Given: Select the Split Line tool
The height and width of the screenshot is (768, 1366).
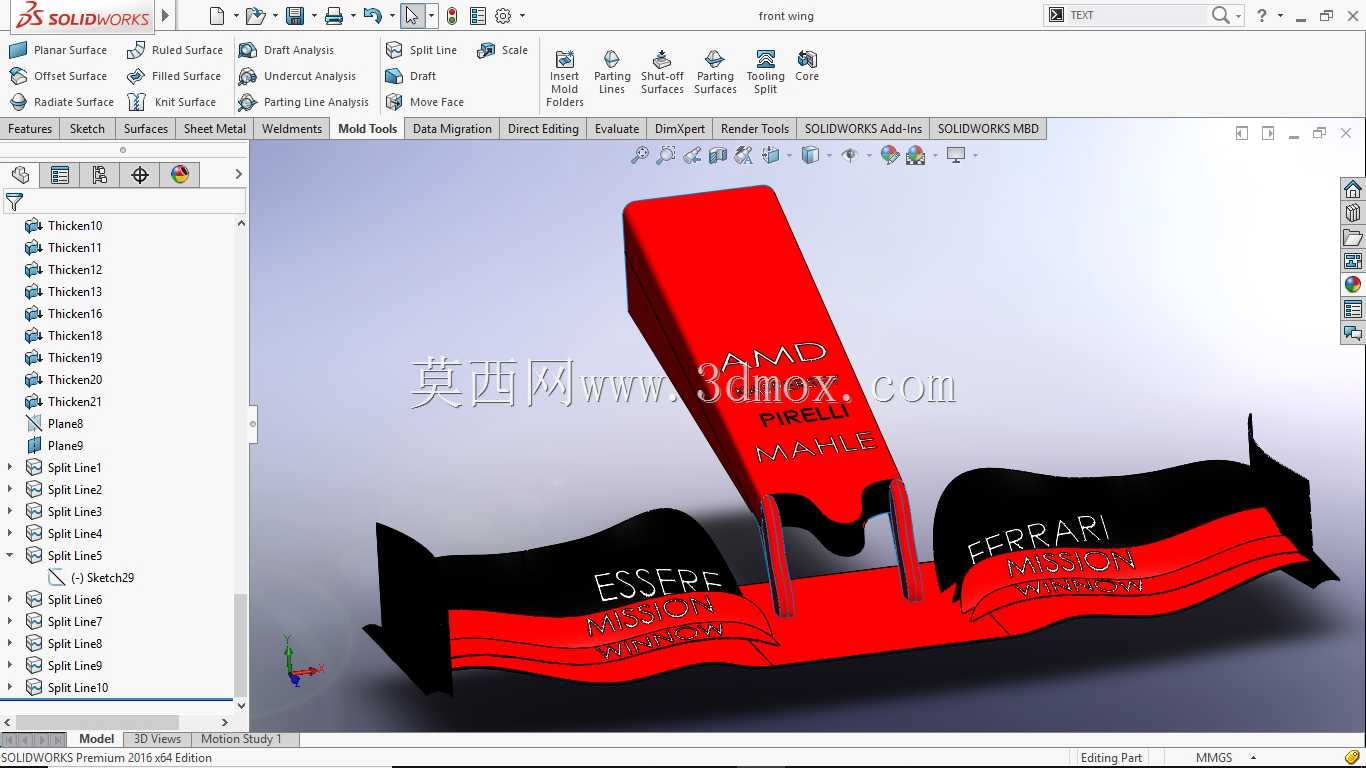Looking at the screenshot, I should click(x=421, y=50).
